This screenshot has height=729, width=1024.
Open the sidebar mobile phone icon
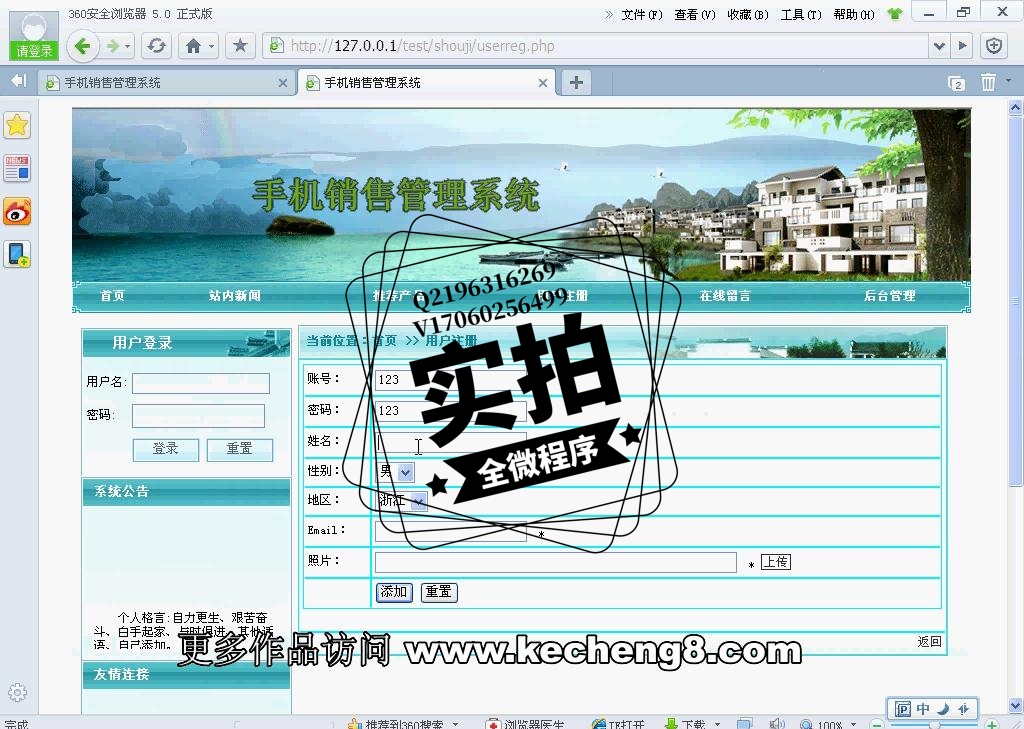click(x=17, y=254)
